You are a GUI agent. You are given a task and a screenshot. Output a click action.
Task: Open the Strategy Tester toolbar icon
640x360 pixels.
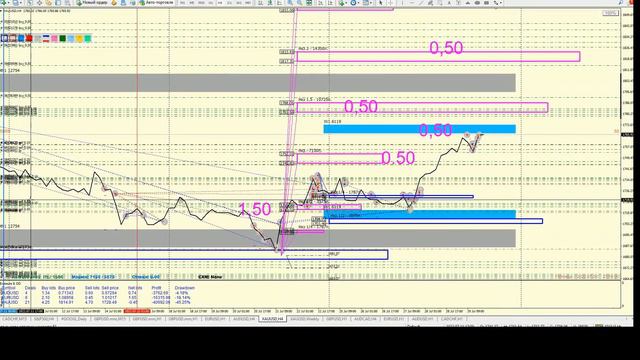click(66, 2)
